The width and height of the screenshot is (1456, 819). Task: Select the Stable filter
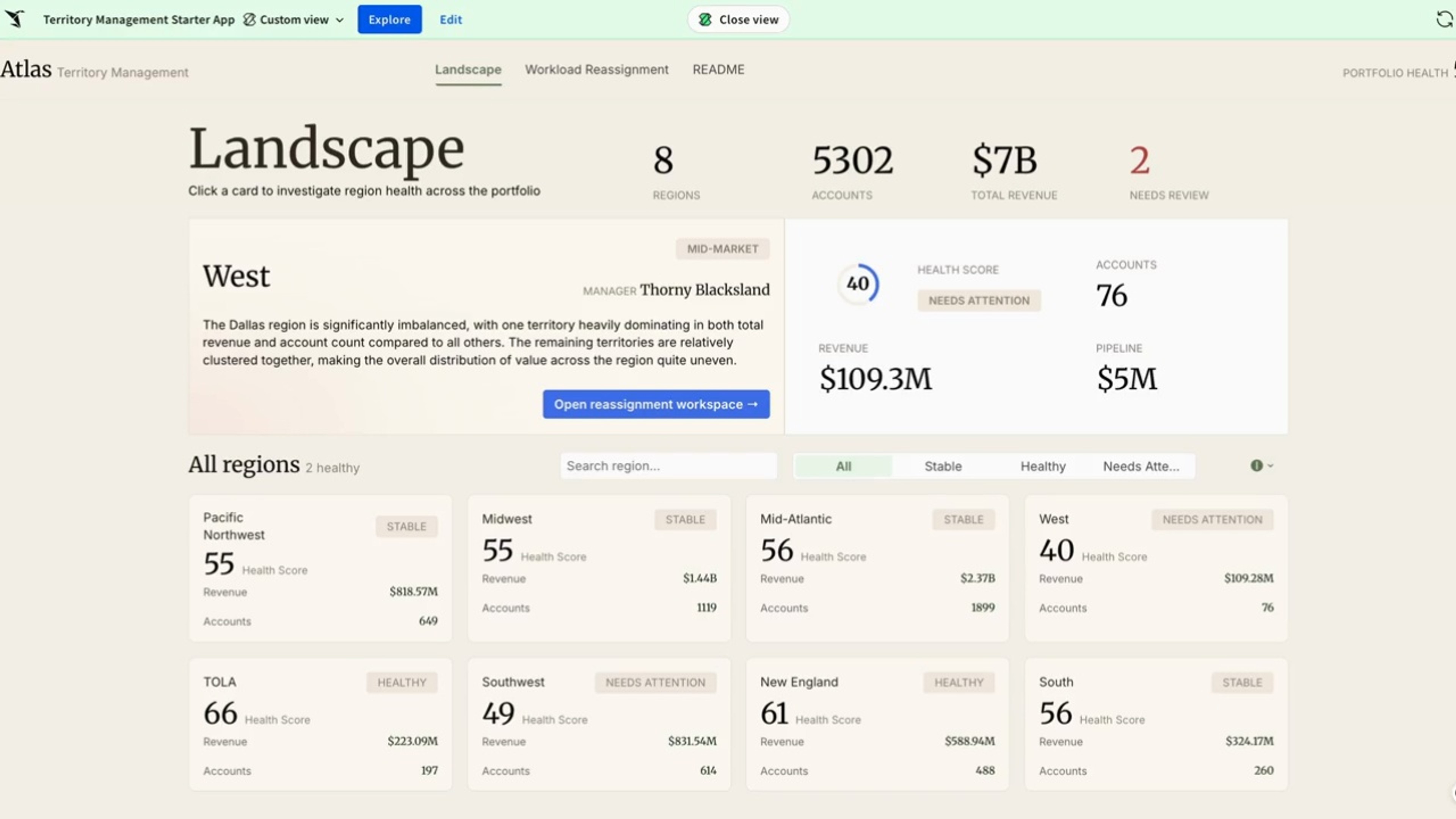pos(943,466)
